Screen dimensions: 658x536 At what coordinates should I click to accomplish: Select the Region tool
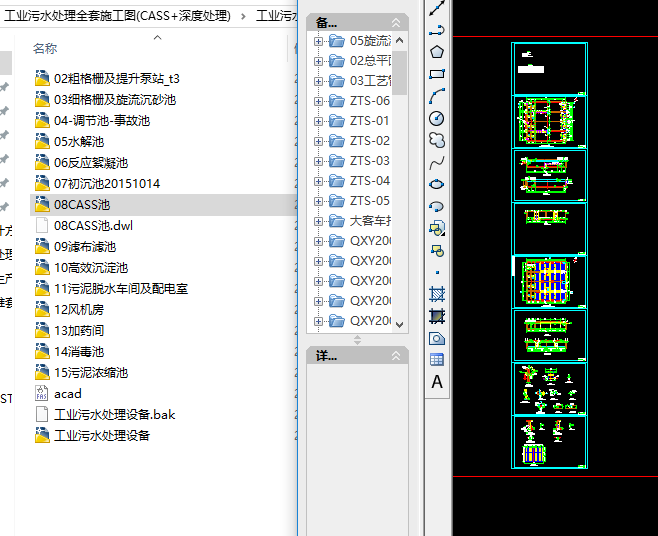pos(437,338)
